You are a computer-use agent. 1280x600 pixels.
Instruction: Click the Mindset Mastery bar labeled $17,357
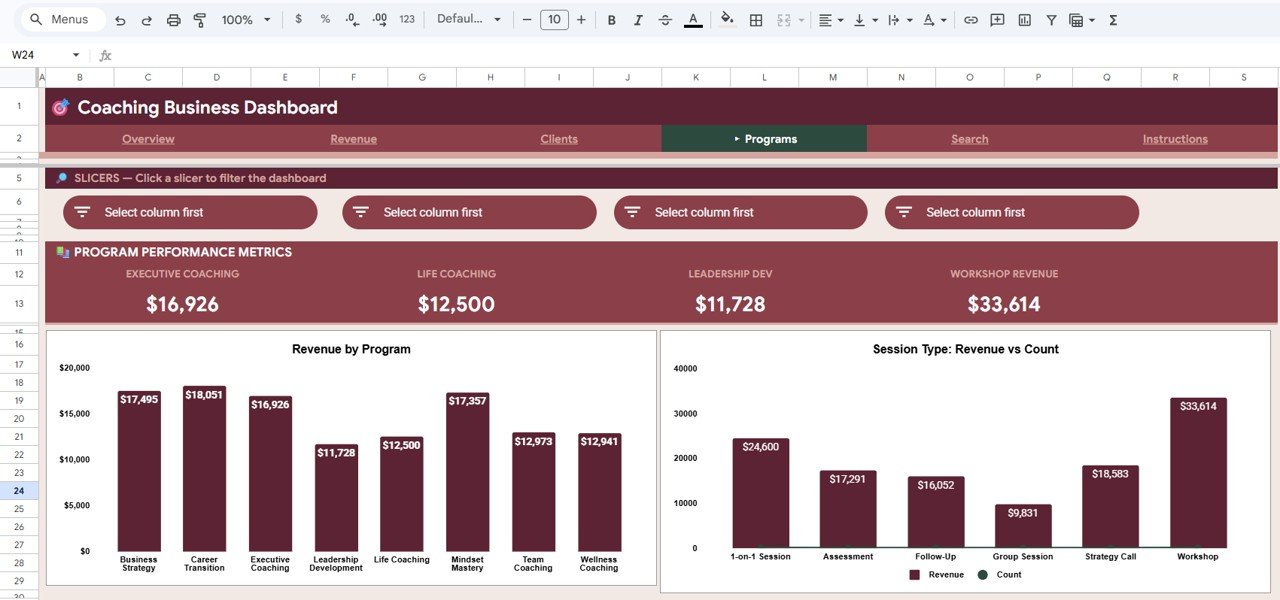point(467,471)
